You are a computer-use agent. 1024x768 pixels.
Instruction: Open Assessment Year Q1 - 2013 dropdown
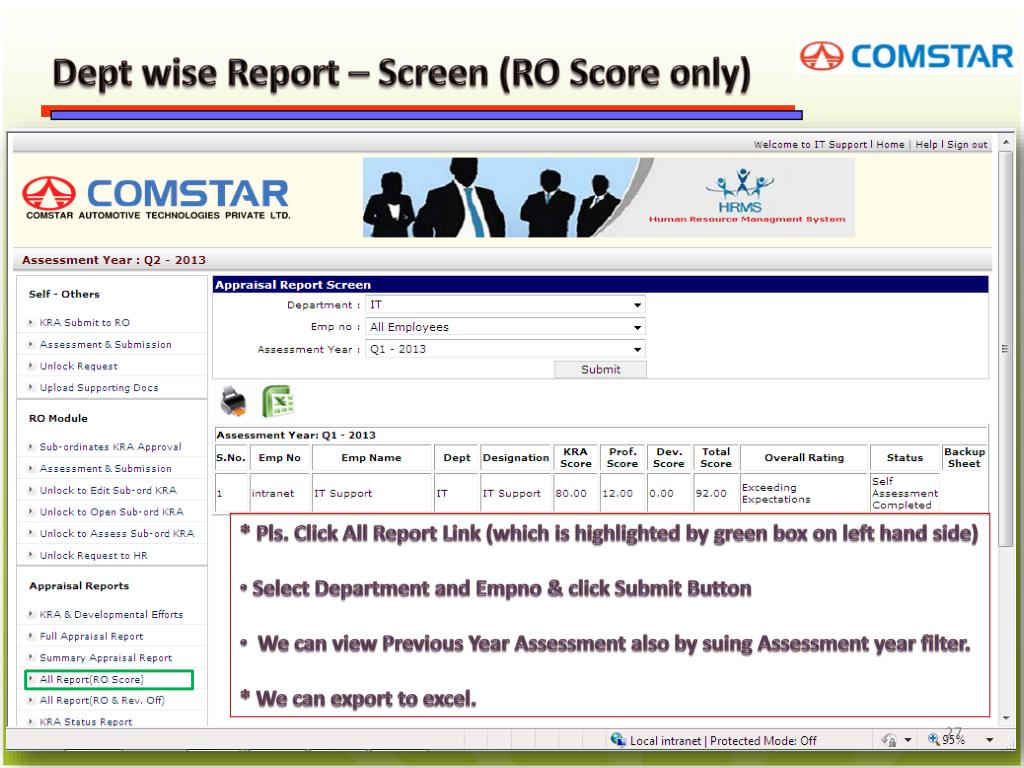click(506, 349)
